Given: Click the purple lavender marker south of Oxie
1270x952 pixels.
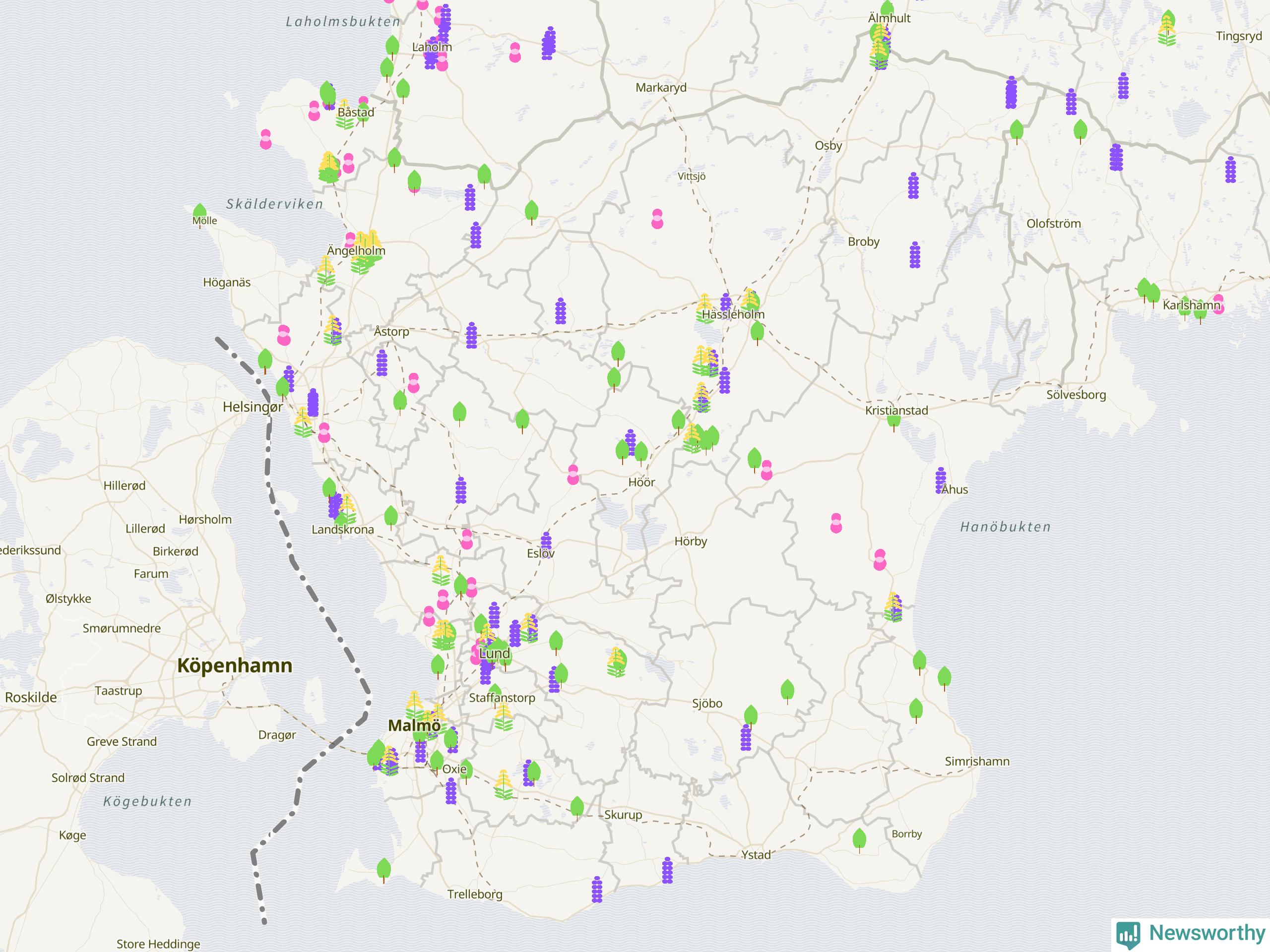Looking at the screenshot, I should click(x=451, y=791).
